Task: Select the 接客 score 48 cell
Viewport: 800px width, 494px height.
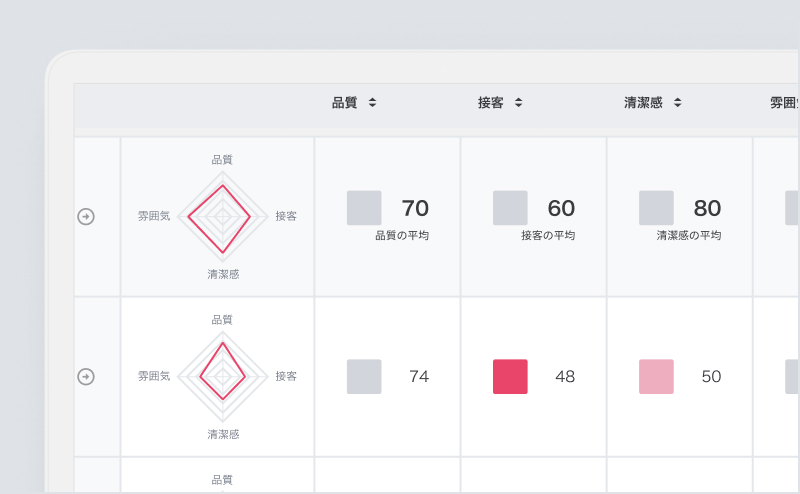Action: click(x=534, y=377)
